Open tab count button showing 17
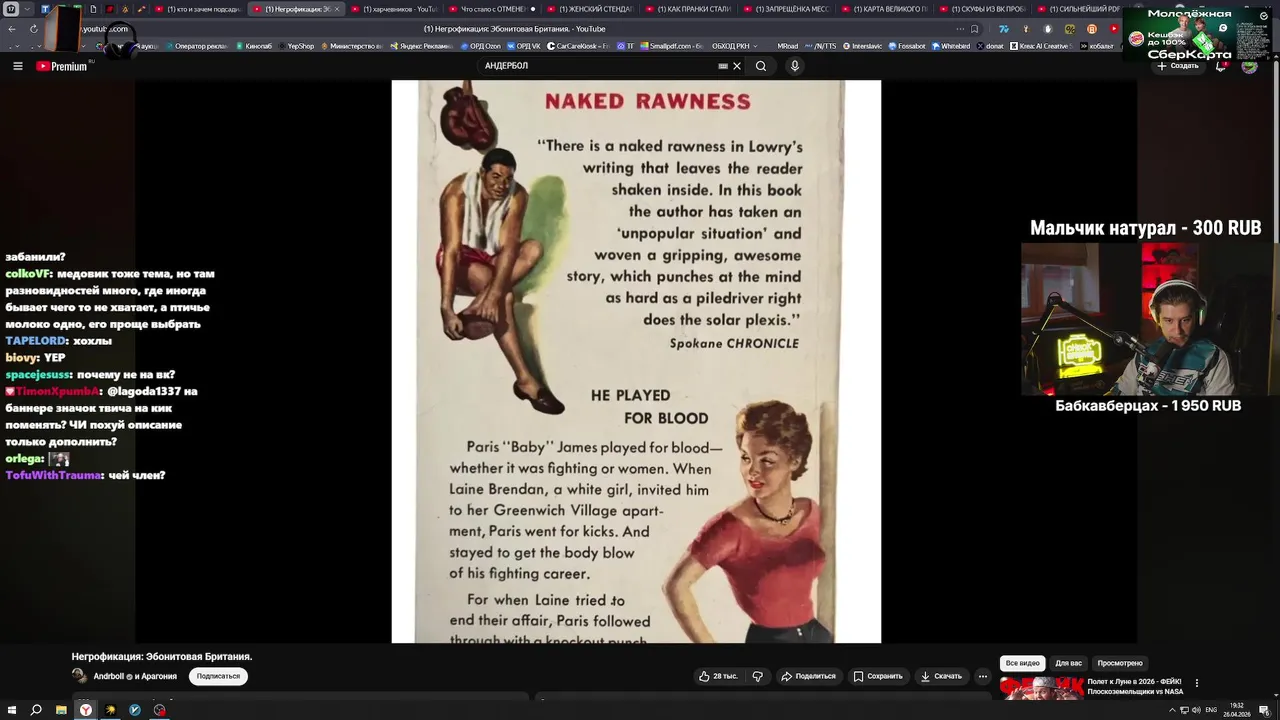 11,9
